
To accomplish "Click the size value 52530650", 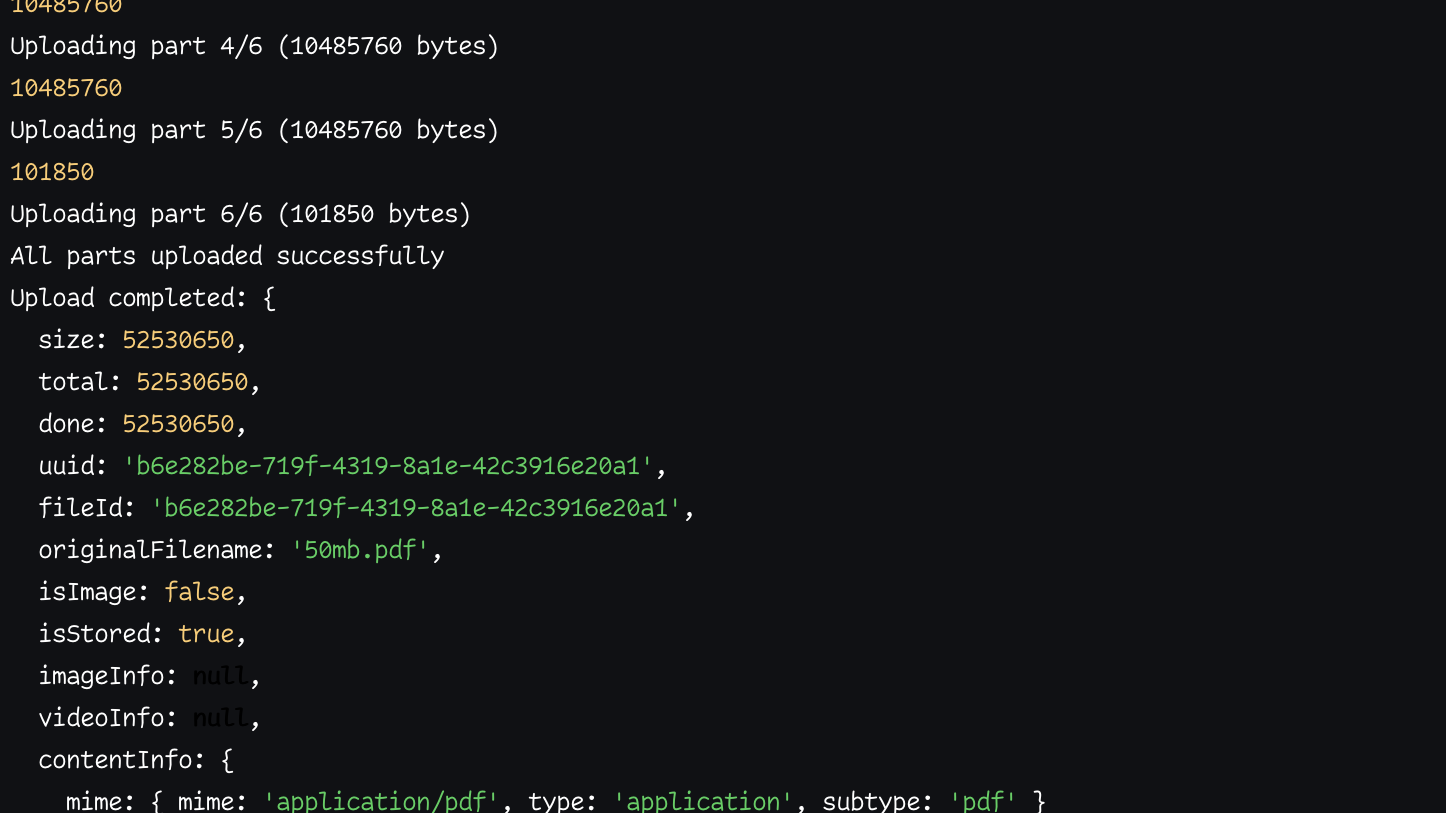I will coord(178,340).
